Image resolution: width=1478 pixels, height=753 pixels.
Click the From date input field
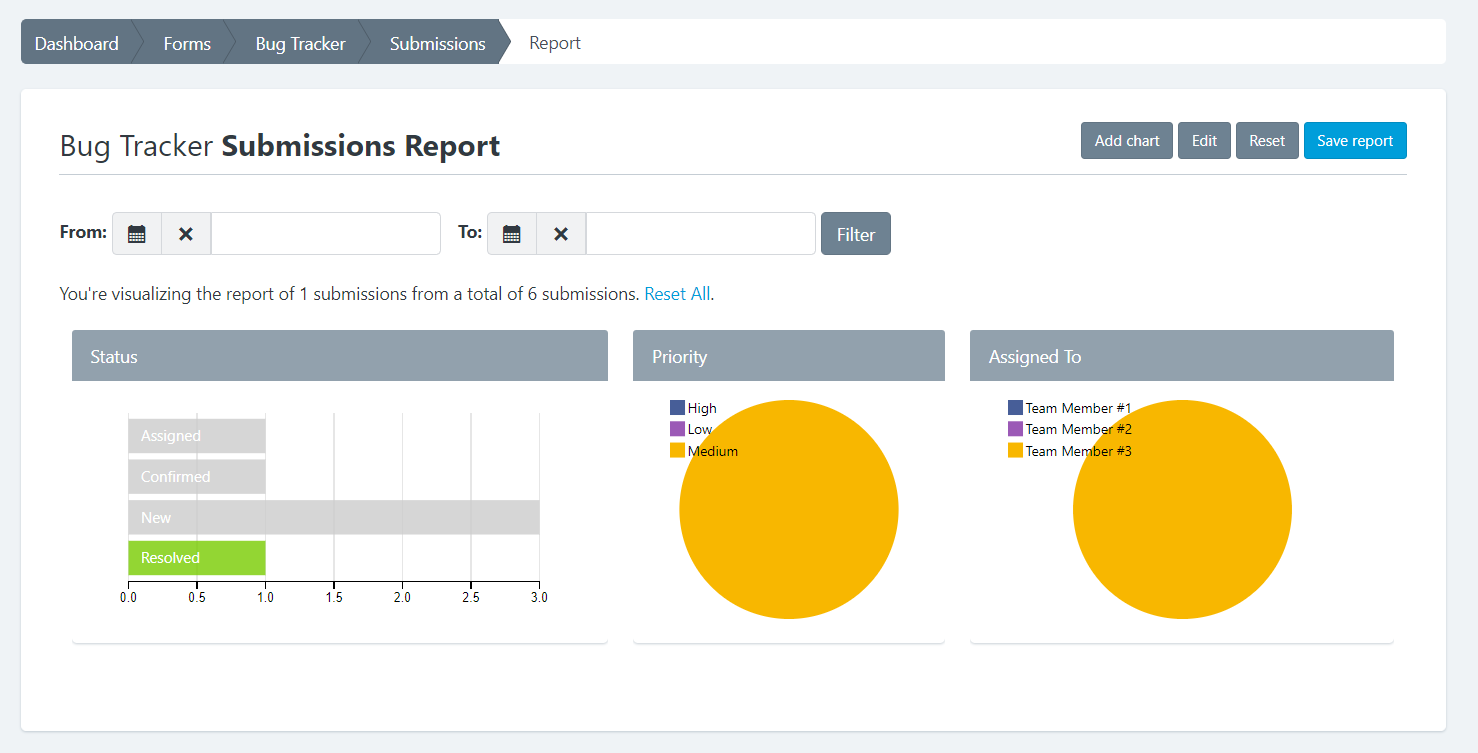coord(325,234)
